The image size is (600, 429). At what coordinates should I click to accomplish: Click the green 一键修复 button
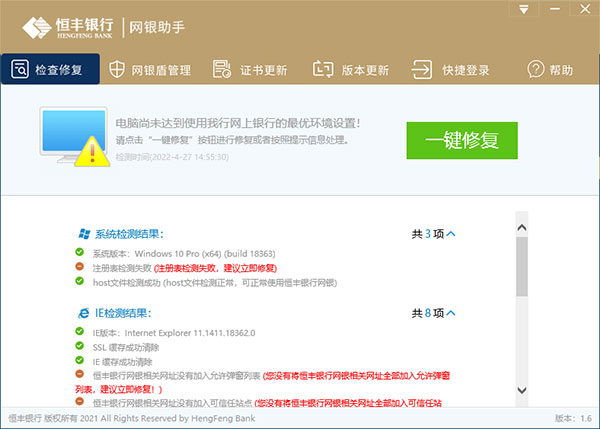coord(462,140)
